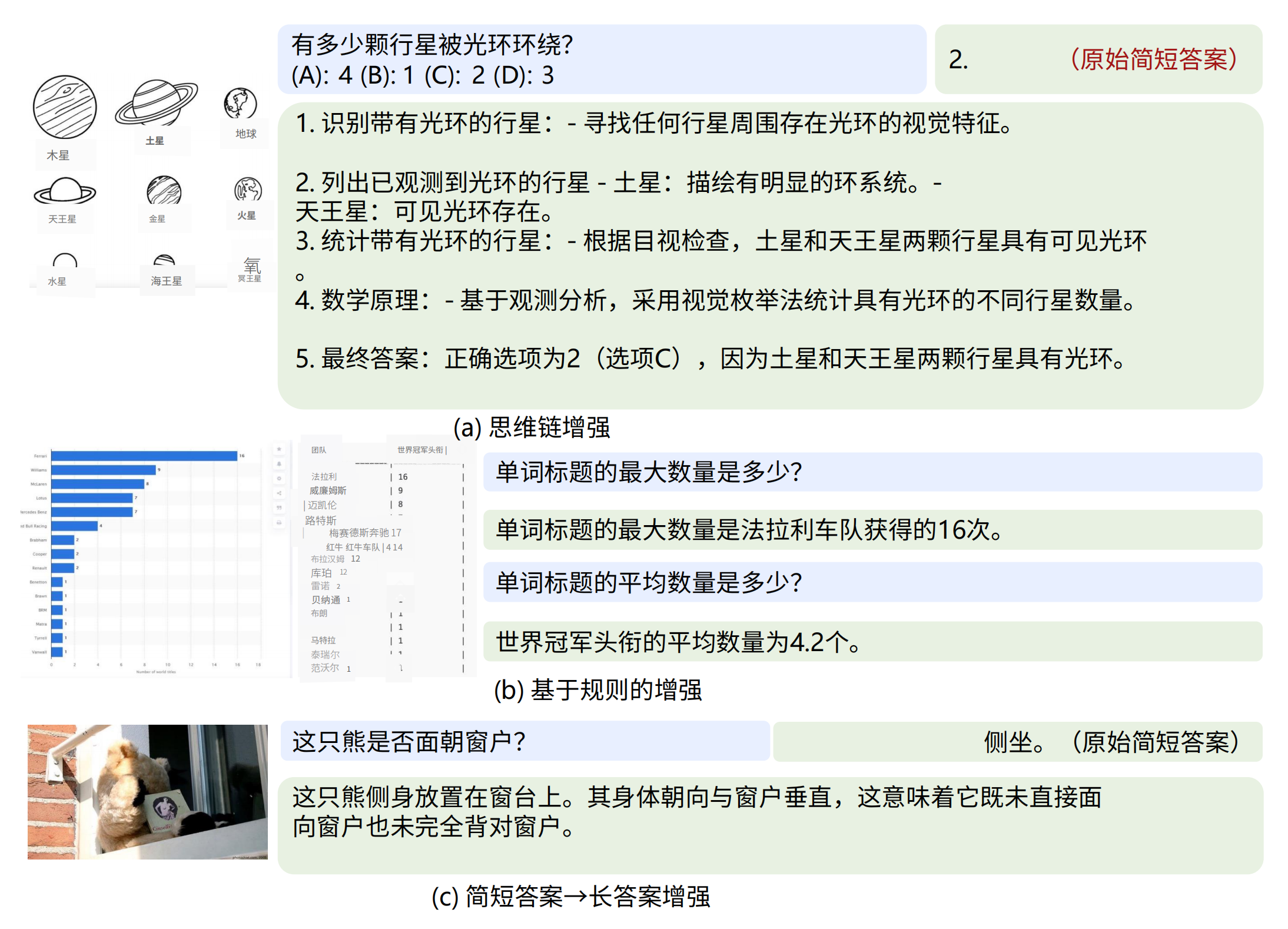Click the Earth drawing labeled 地球
Viewport: 1288px width, 929px height.
click(240, 104)
